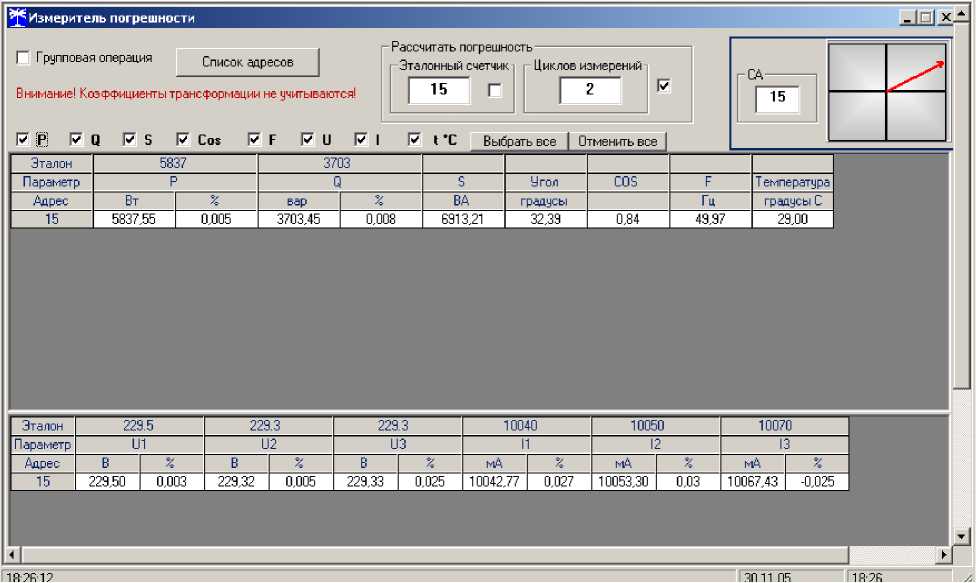This screenshot has width=976, height=583.
Task: Uncheck the F parameter checkbox
Action: [x=254, y=139]
